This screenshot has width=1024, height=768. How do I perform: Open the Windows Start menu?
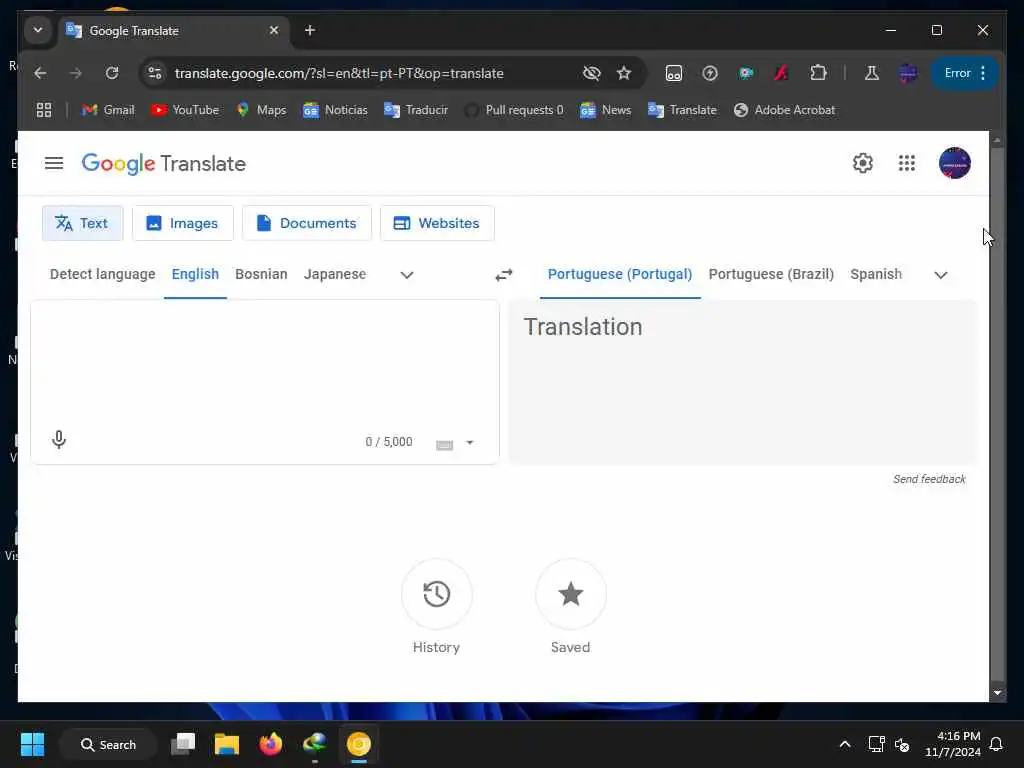point(32,744)
